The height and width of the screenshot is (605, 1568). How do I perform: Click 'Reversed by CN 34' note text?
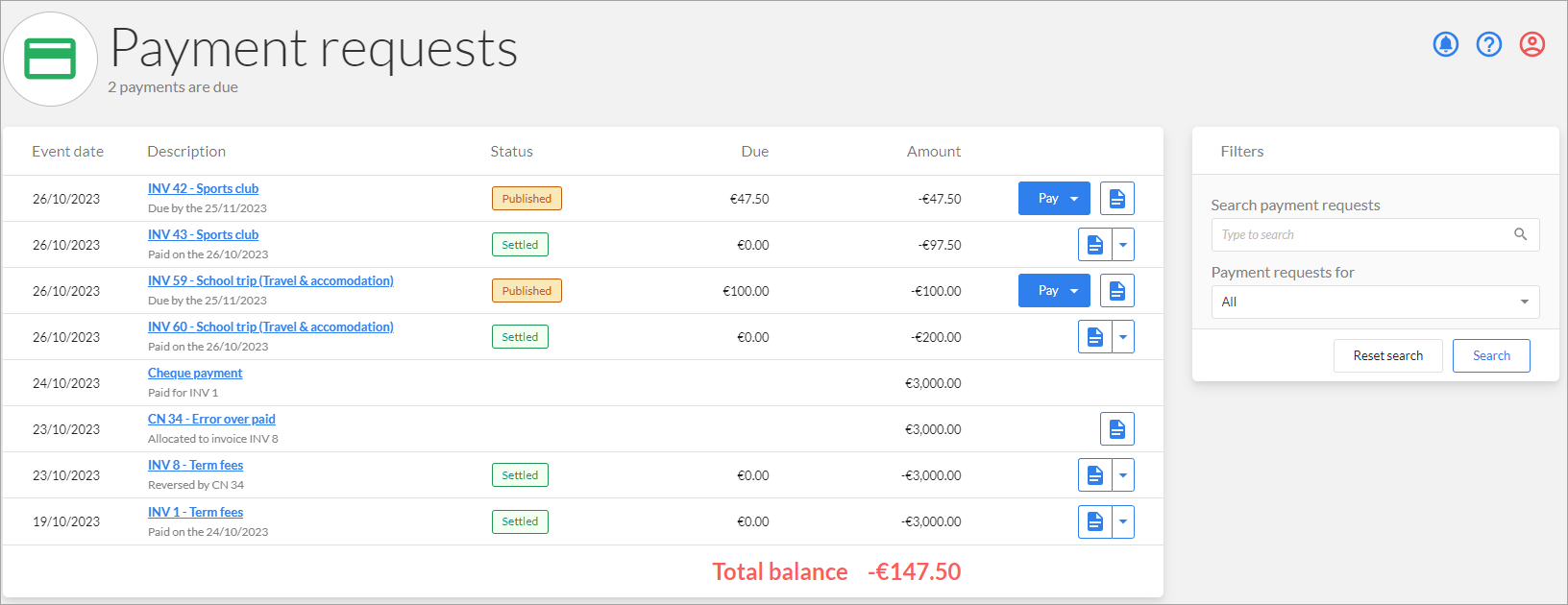tap(196, 485)
